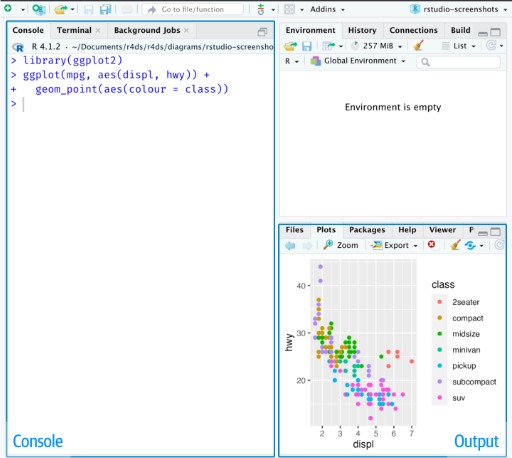Screen dimensions: 512x458
Task: Focus the Go to file/function field
Action: click(x=193, y=9)
